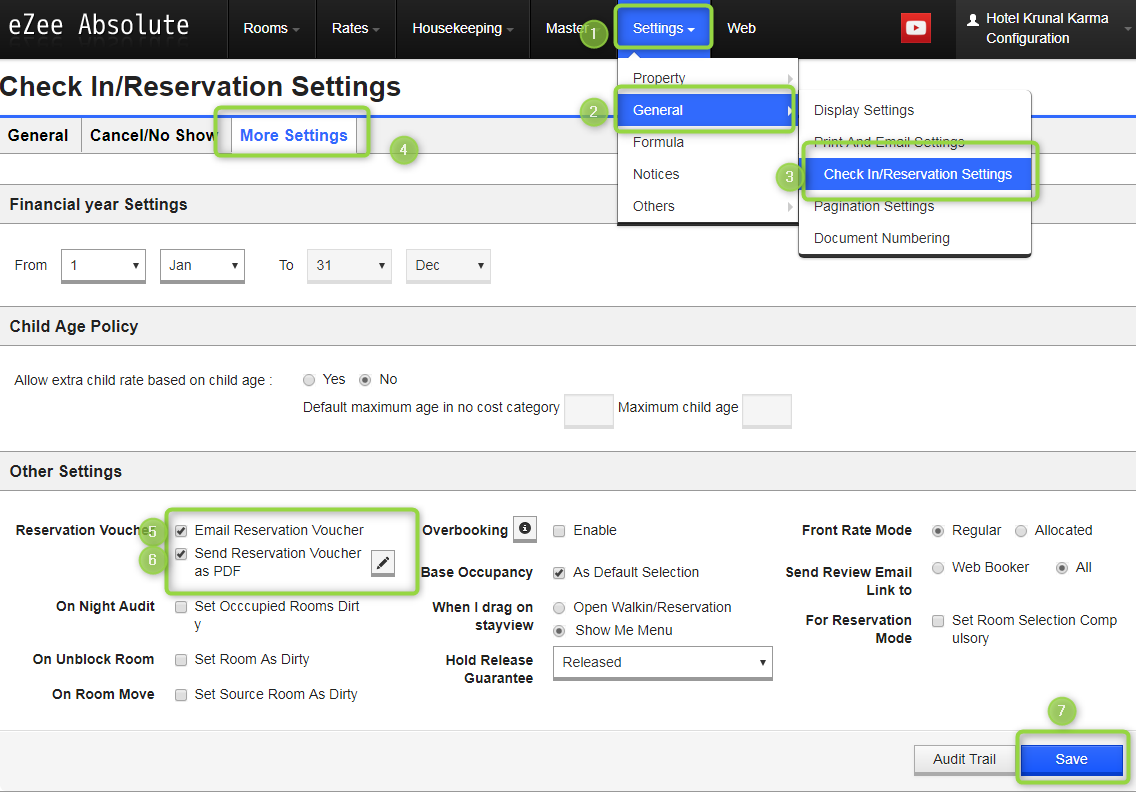The width and height of the screenshot is (1136, 792).
Task: Enable Overbooking checkbox
Action: pos(559,531)
